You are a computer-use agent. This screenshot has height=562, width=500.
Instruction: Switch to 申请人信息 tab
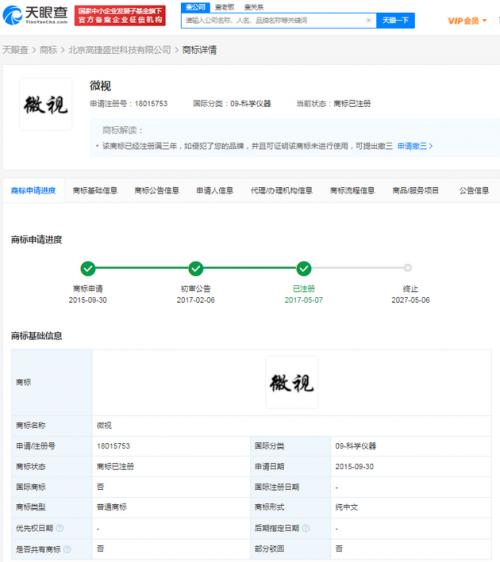(x=215, y=190)
